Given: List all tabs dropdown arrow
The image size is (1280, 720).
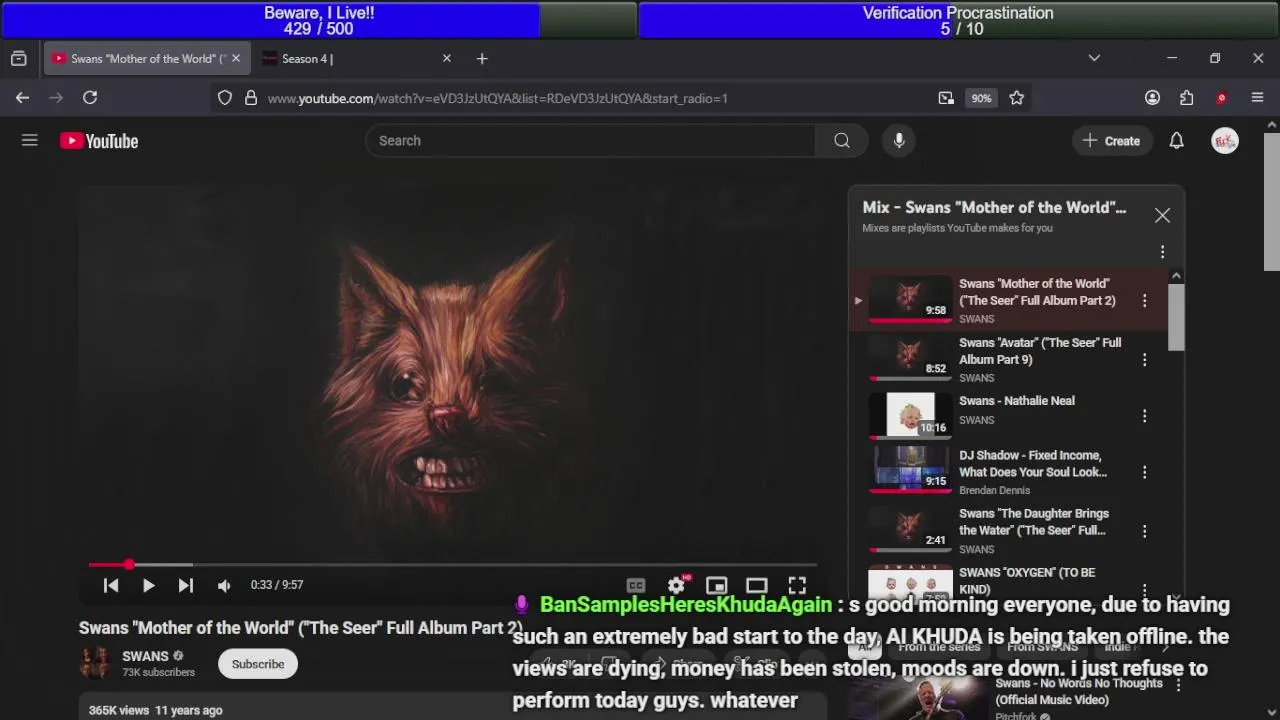Looking at the screenshot, I should pos(1094,58).
